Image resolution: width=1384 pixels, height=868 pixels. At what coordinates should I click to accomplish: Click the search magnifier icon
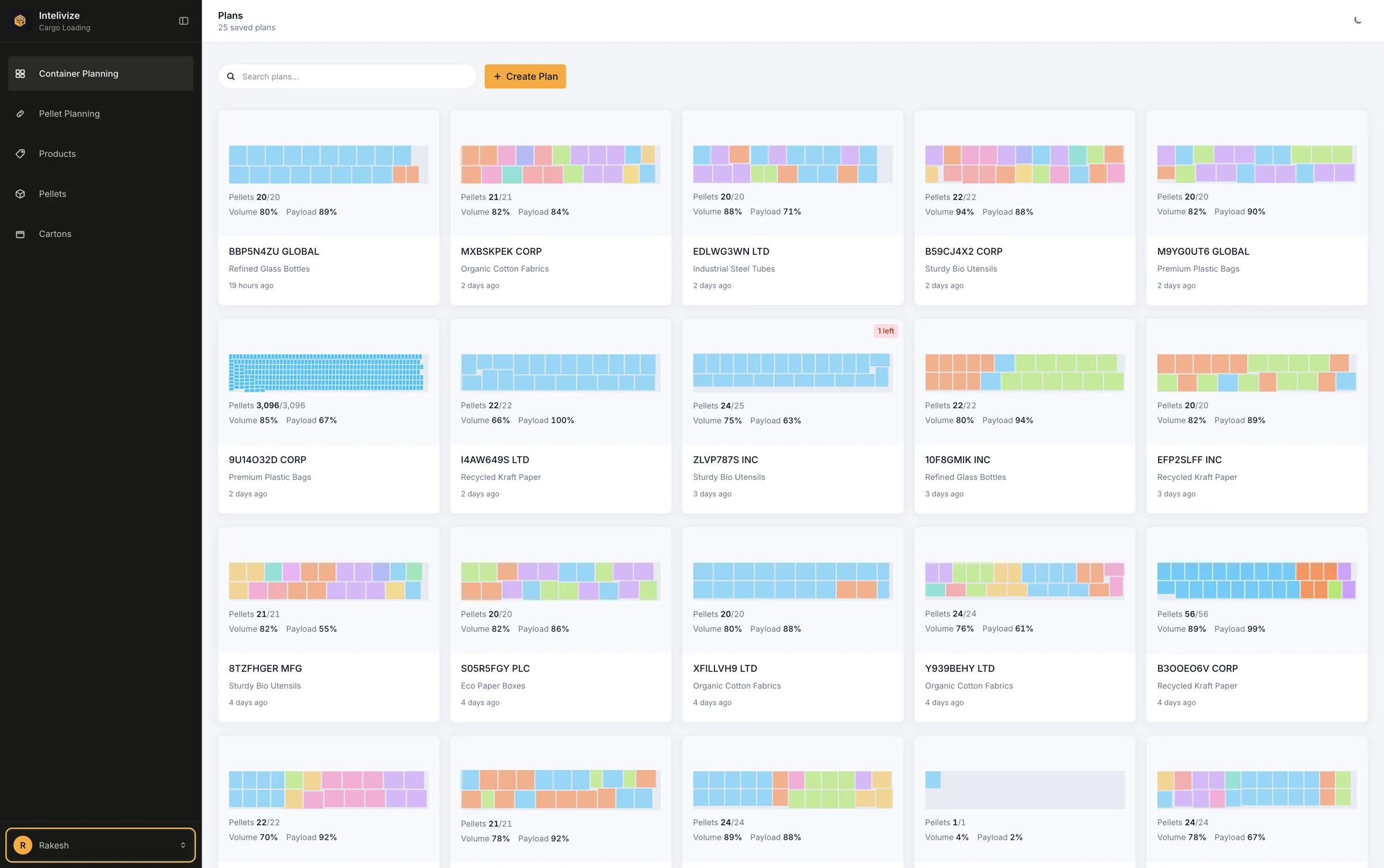(x=231, y=76)
